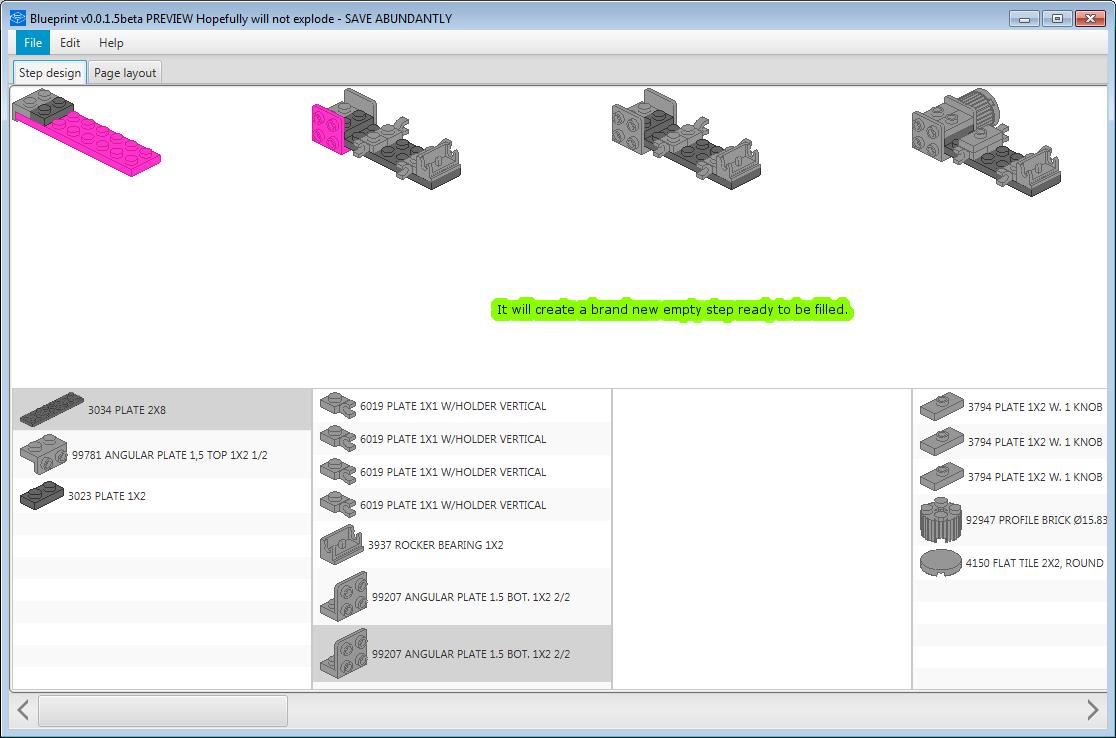The width and height of the screenshot is (1116, 738).
Task: Select the highlighted '99207 ANGULAR PLATE 1.5 BOT.' label
Action: pyautogui.click(x=471, y=654)
